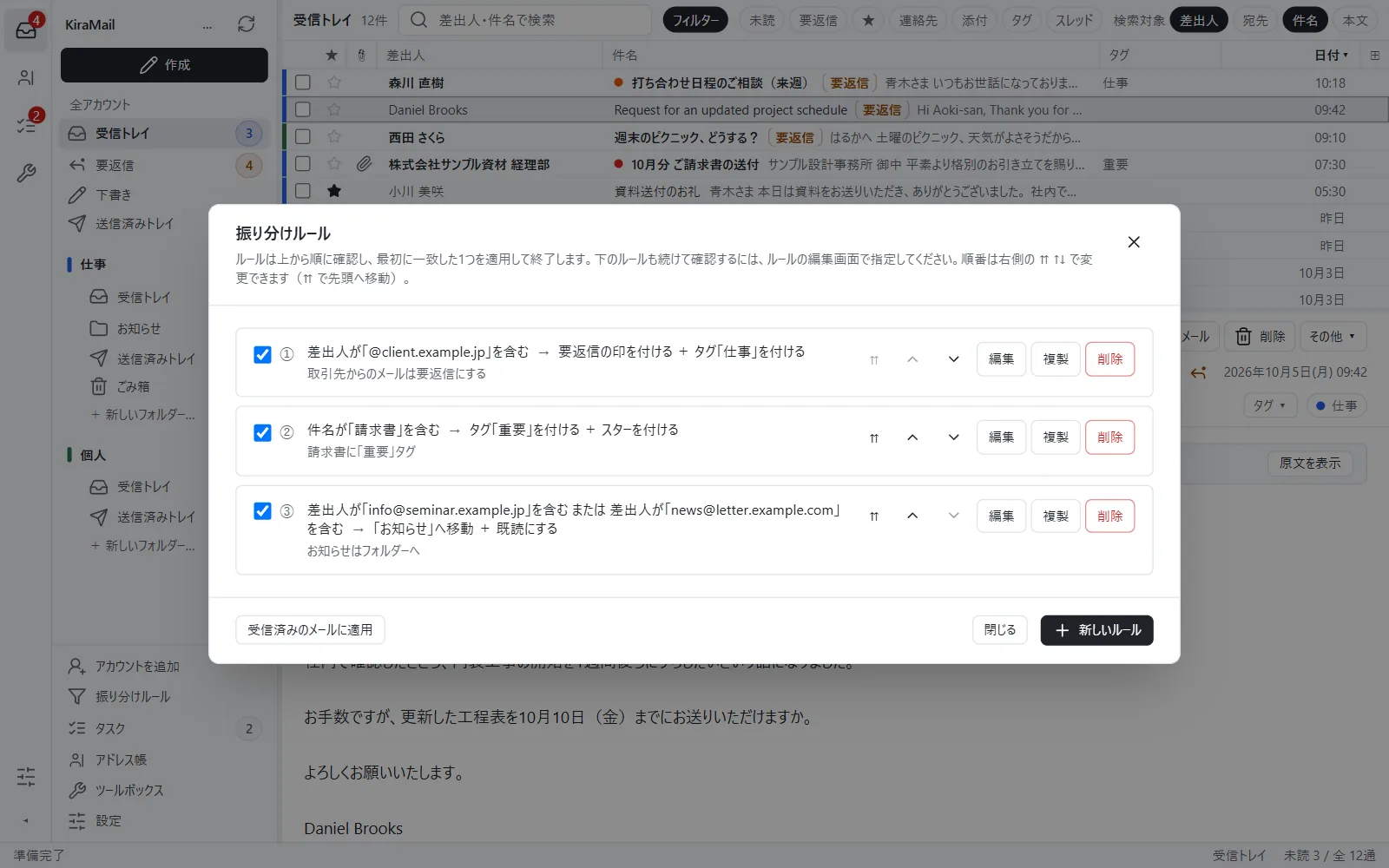Move rule ③ to the top
Screen dimensions: 1389x868
point(874,516)
